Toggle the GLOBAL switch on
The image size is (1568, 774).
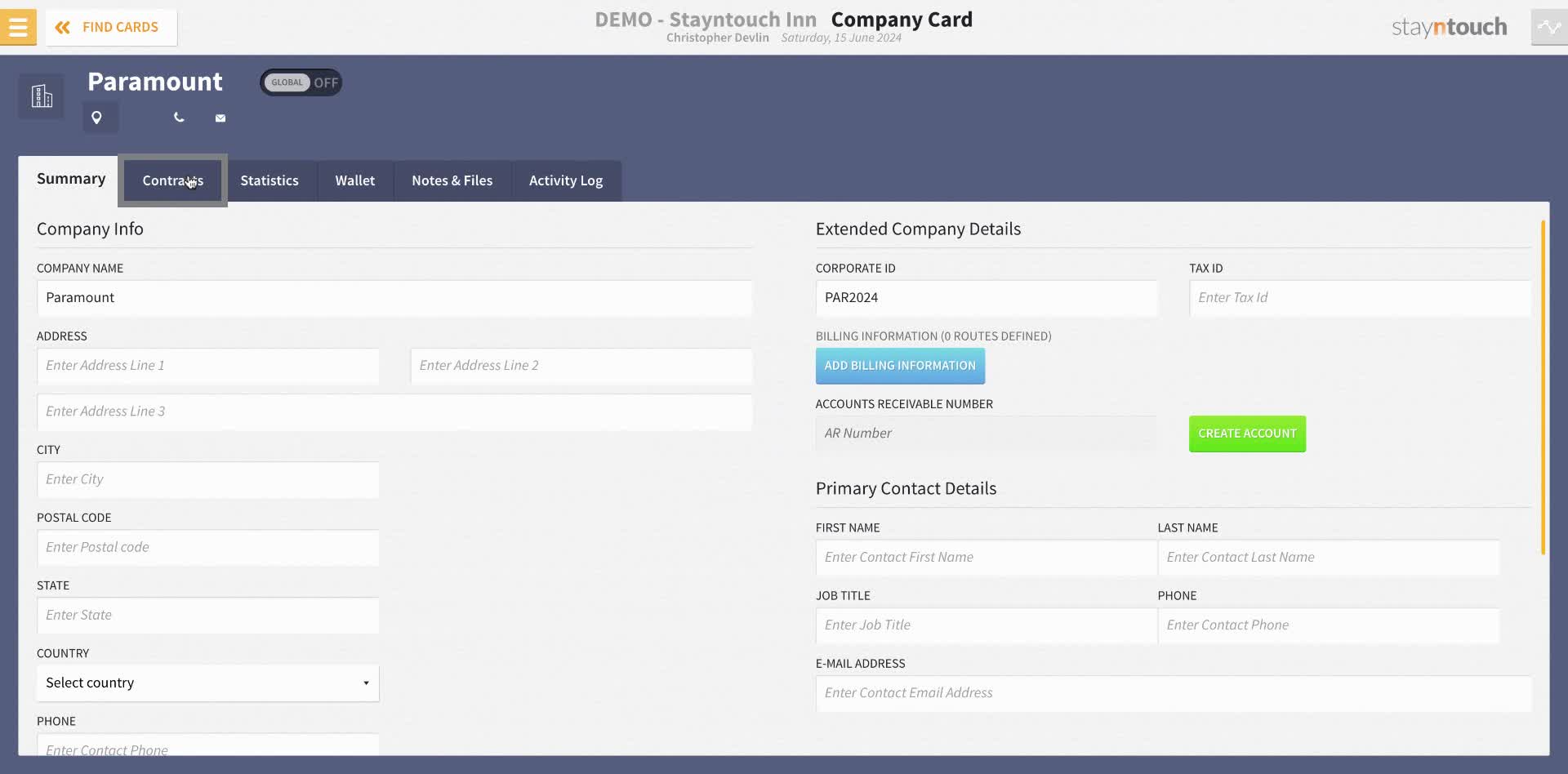pos(301,82)
